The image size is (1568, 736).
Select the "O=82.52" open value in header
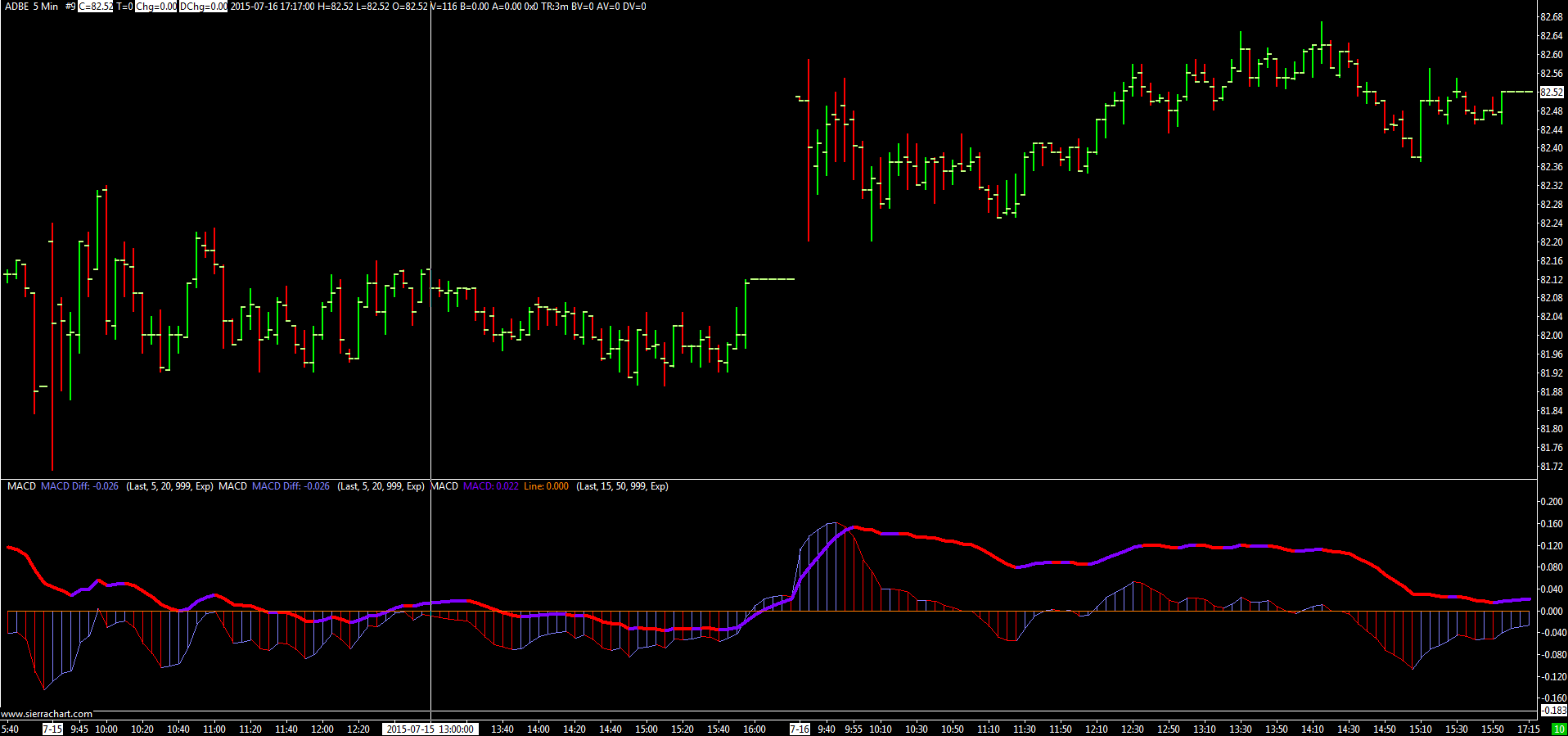(x=410, y=7)
